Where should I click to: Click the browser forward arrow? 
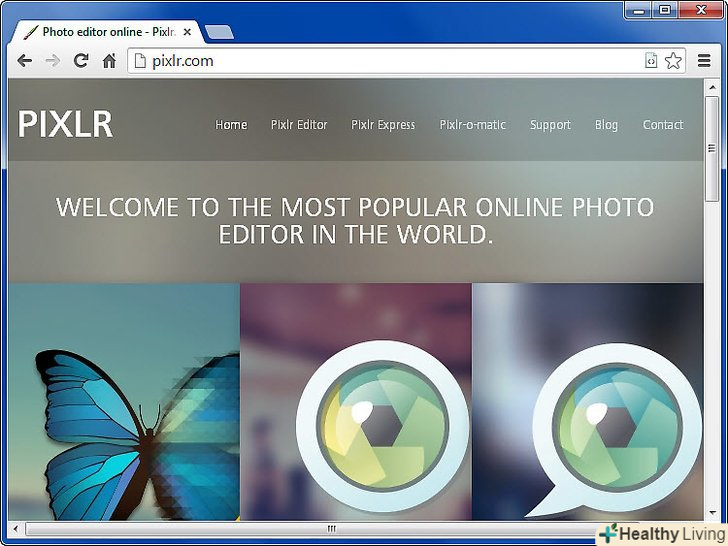[53, 60]
